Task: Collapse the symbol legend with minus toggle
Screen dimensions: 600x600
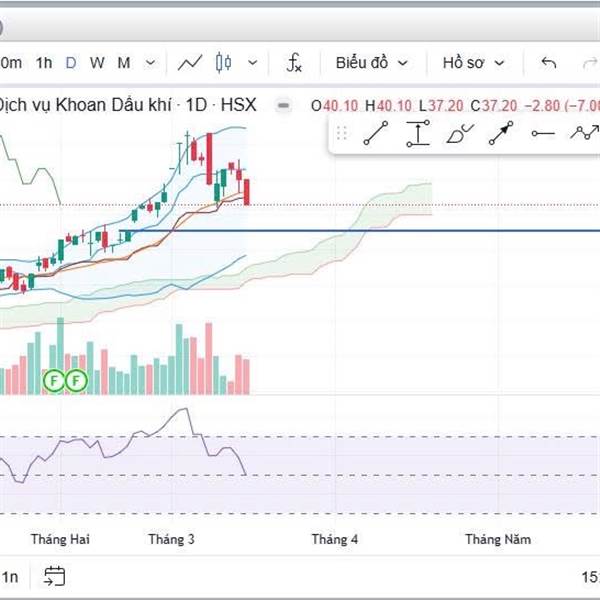Action: 284,104
